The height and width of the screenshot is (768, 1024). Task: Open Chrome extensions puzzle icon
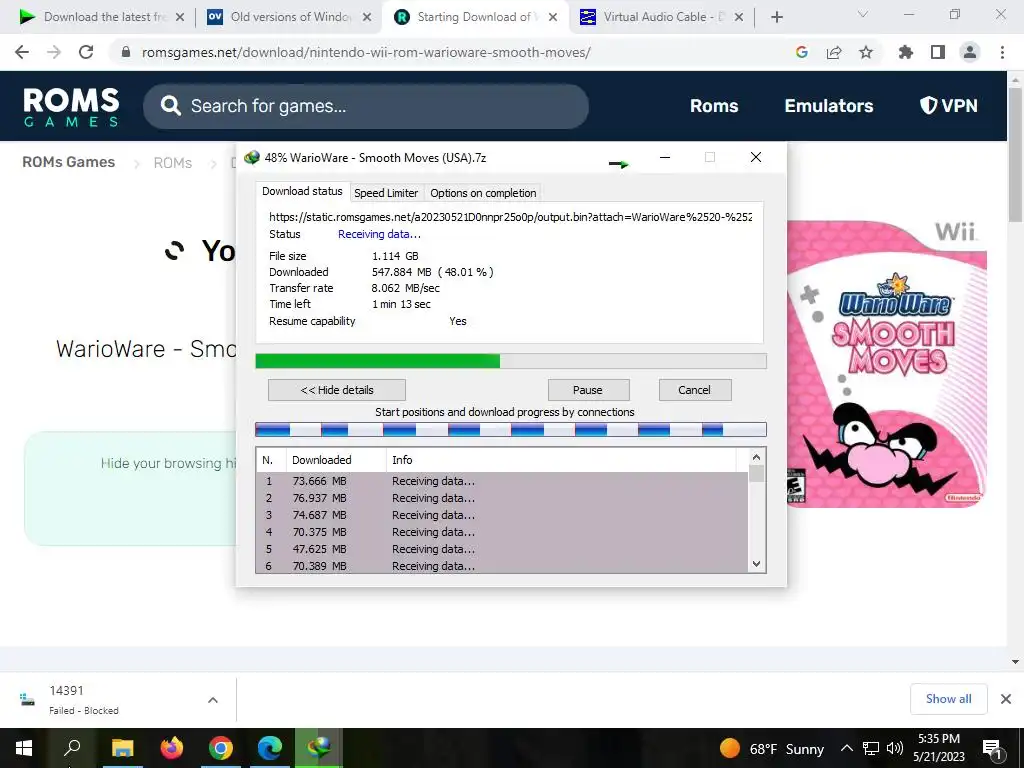(x=906, y=52)
